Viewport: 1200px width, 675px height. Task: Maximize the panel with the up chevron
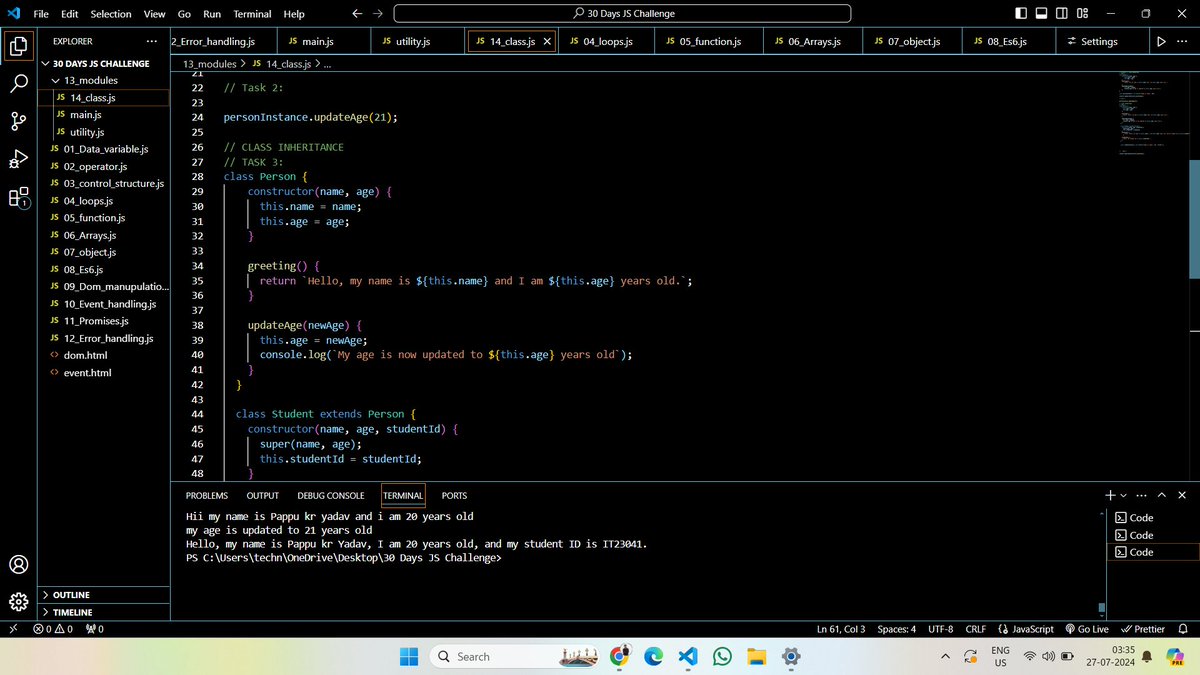[x=1162, y=495]
